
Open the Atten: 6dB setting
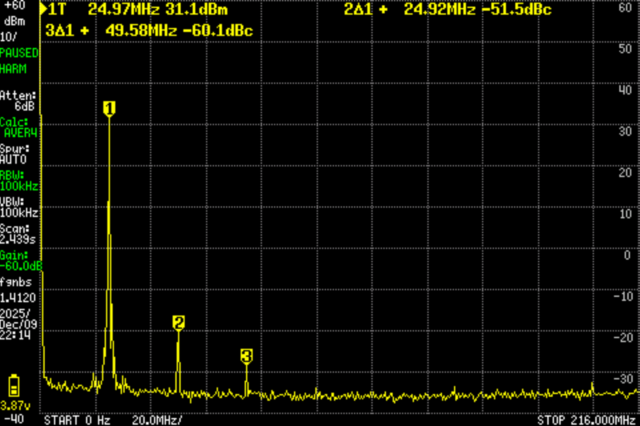pyautogui.click(x=20, y=100)
